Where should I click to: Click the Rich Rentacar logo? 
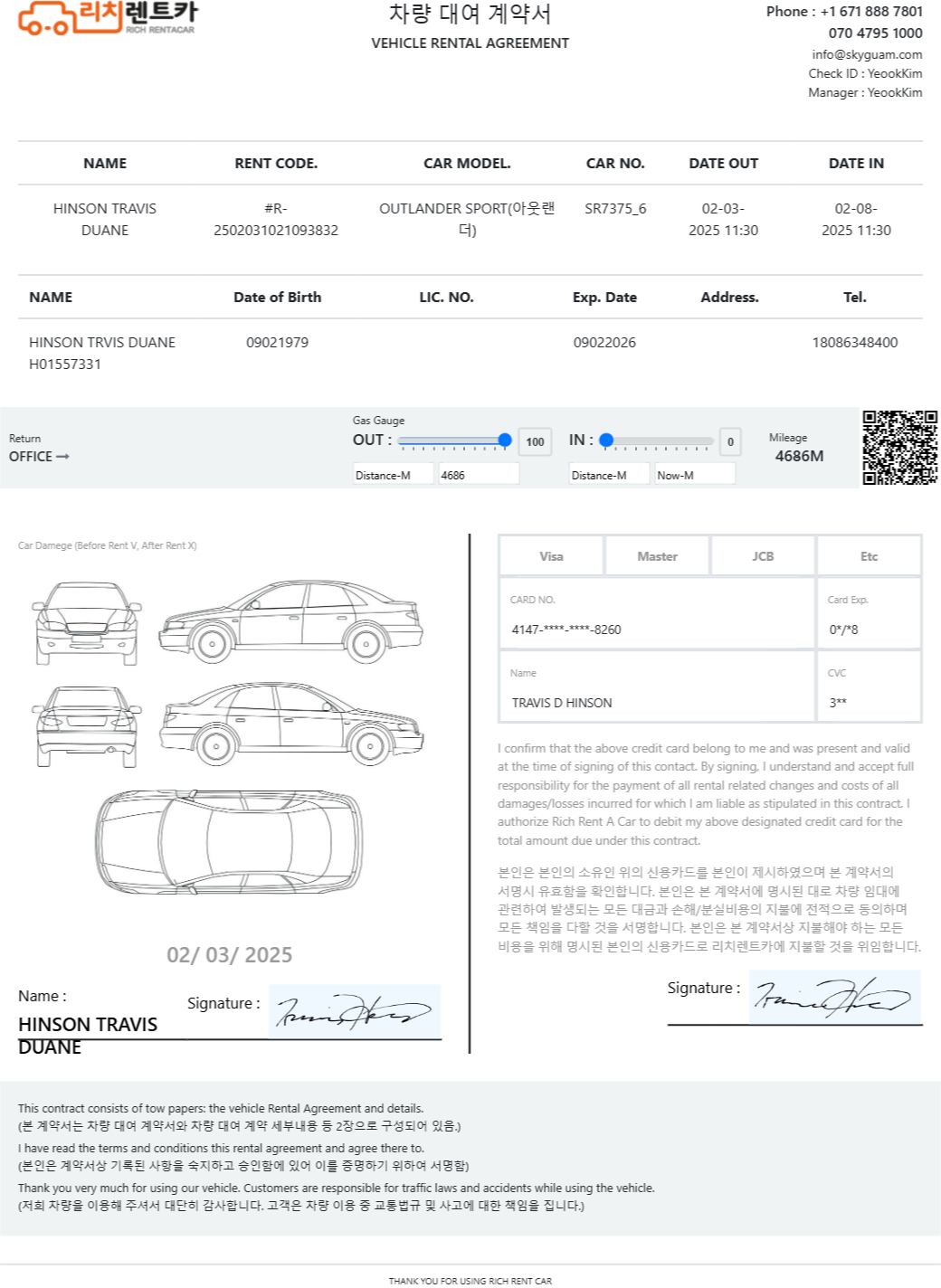(x=107, y=17)
